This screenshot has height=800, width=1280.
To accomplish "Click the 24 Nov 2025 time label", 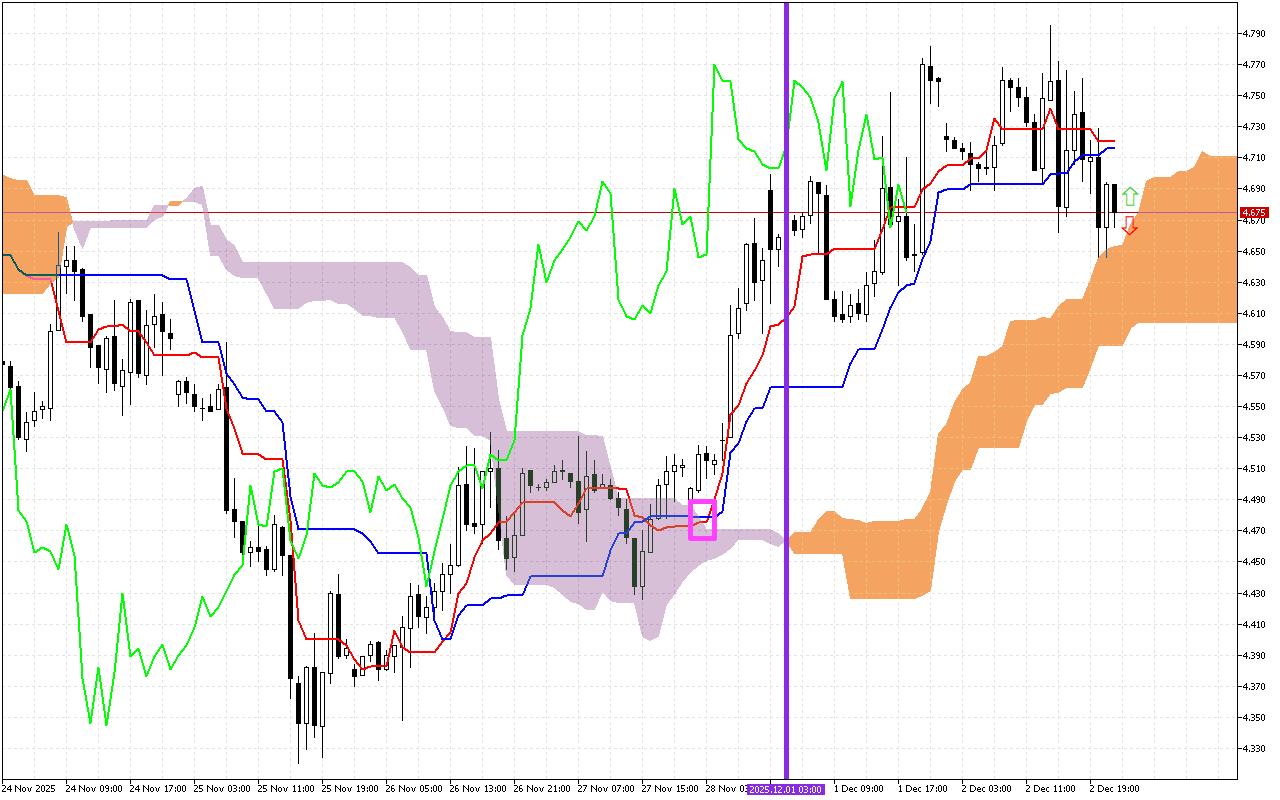I will point(27,789).
